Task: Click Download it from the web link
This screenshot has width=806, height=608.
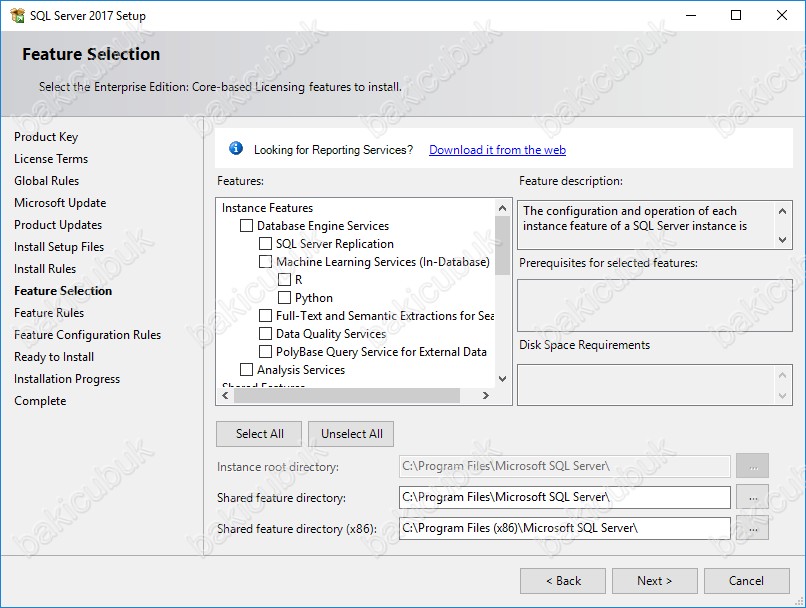Action: 498,150
